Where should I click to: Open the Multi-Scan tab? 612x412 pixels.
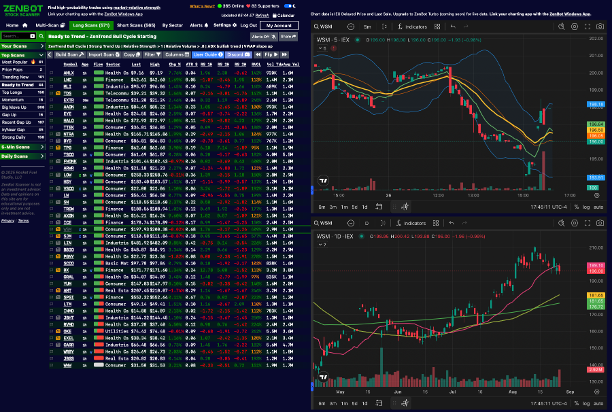pyautogui.click(x=50, y=25)
